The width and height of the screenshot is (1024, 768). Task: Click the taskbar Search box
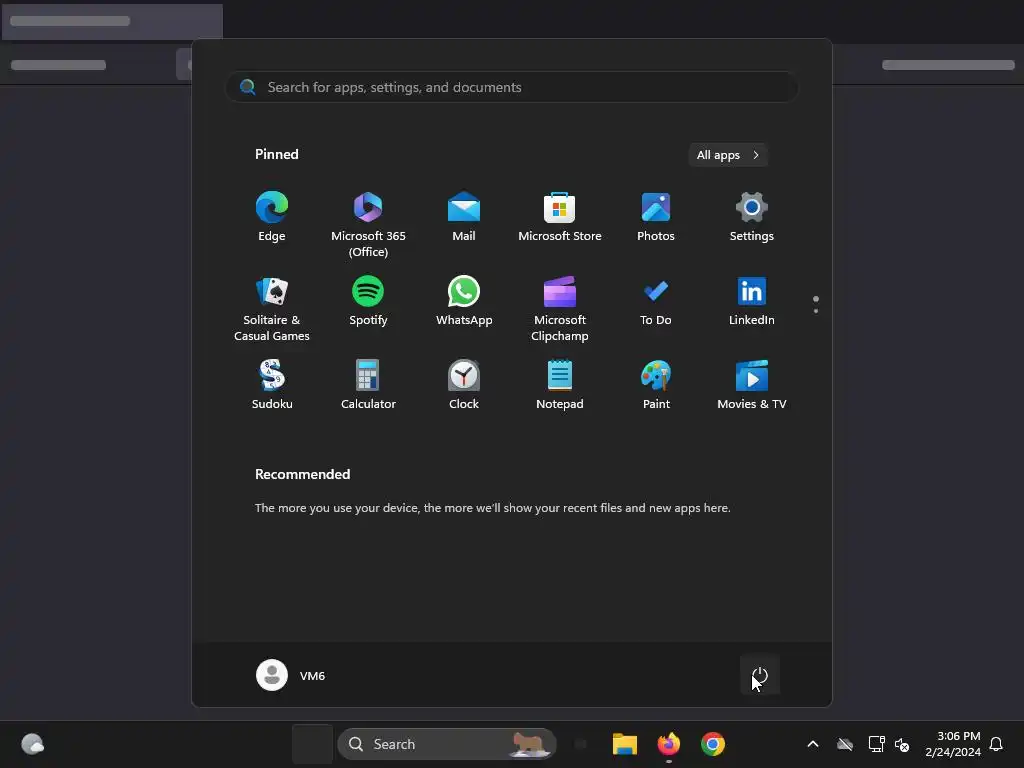447,744
